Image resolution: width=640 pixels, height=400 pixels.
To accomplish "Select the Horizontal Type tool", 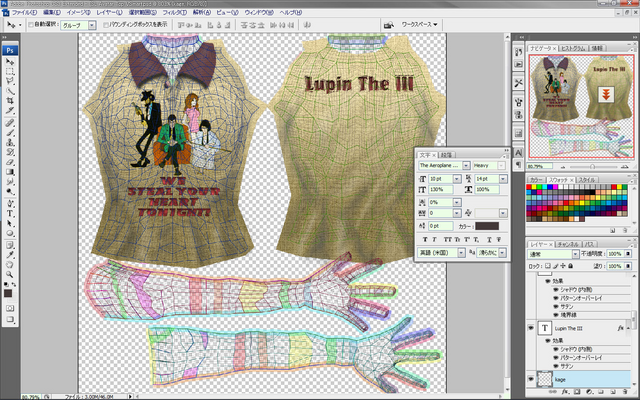I will pyautogui.click(x=10, y=213).
